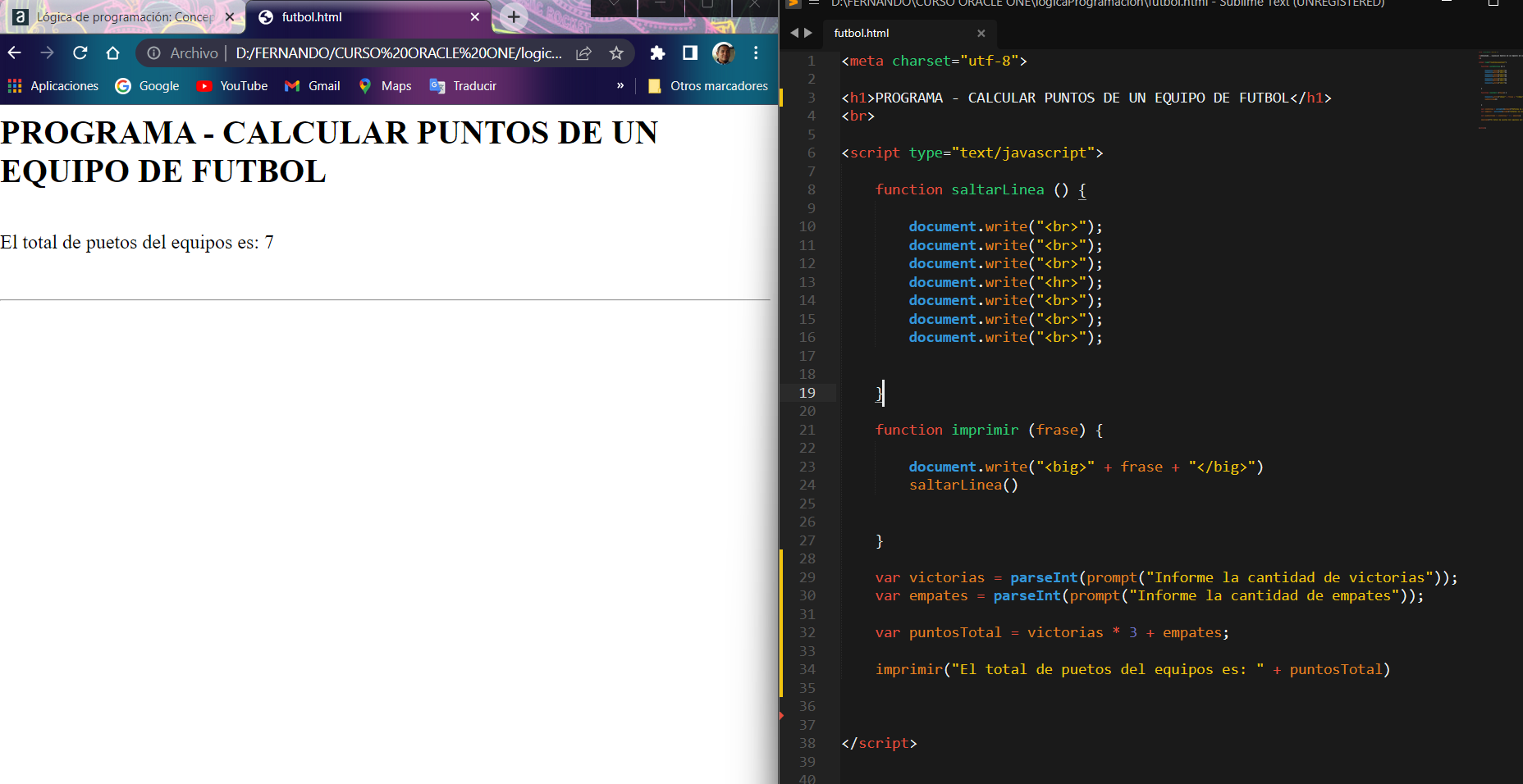Open a new Chrome tab
This screenshot has width=1523, height=784.
tap(514, 16)
